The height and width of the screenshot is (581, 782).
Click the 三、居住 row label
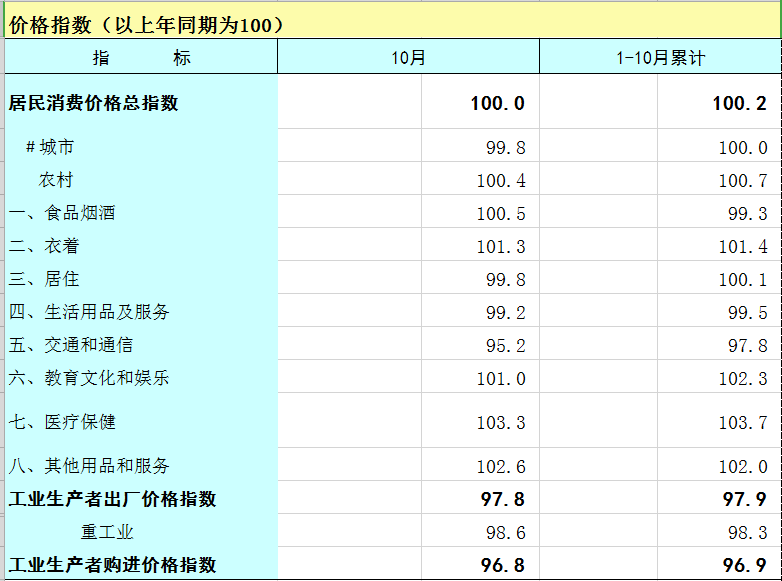coord(44,279)
